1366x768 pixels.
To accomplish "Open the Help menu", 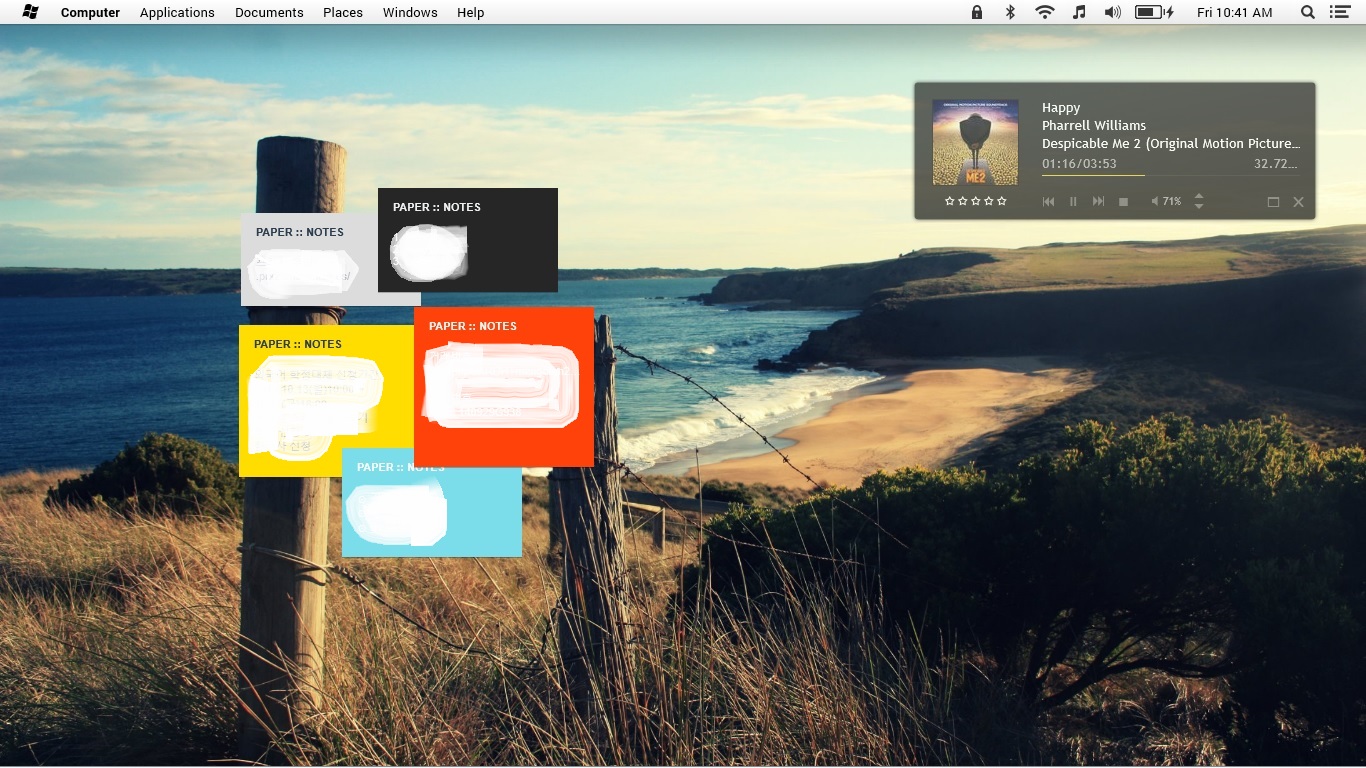I will click(470, 13).
